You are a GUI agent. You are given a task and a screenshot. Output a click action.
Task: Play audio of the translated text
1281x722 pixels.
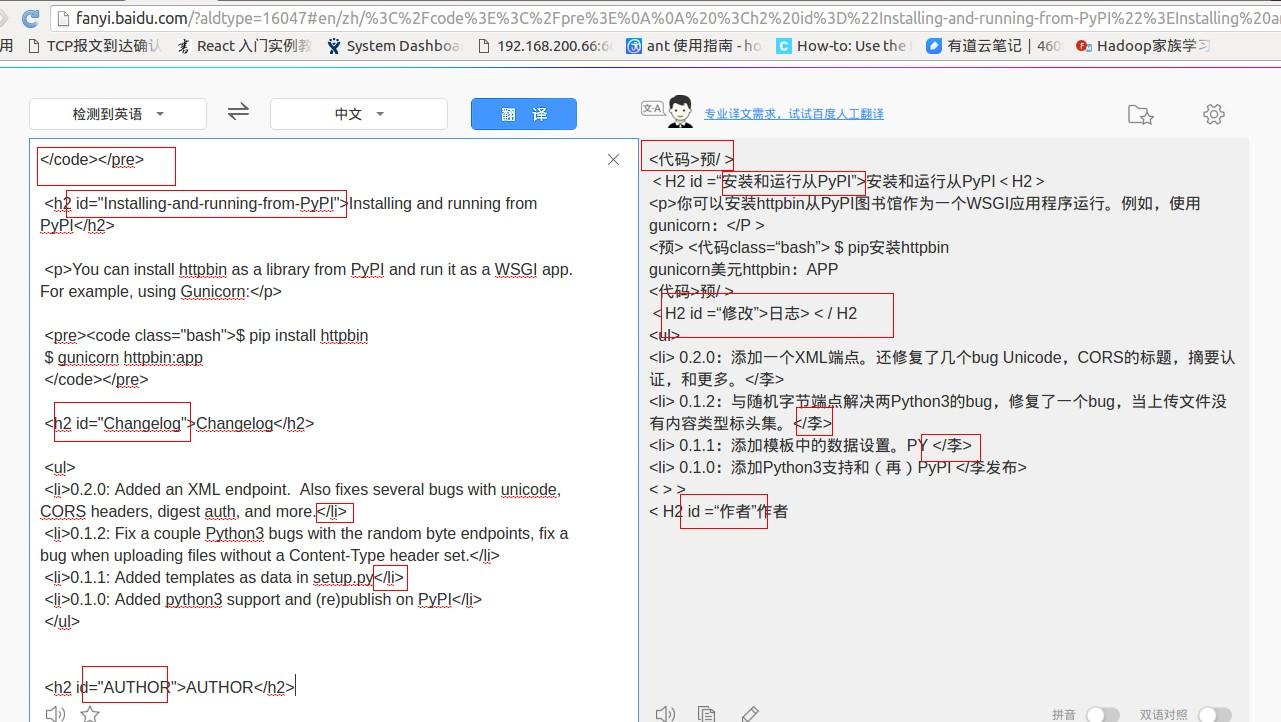pyautogui.click(x=665, y=713)
